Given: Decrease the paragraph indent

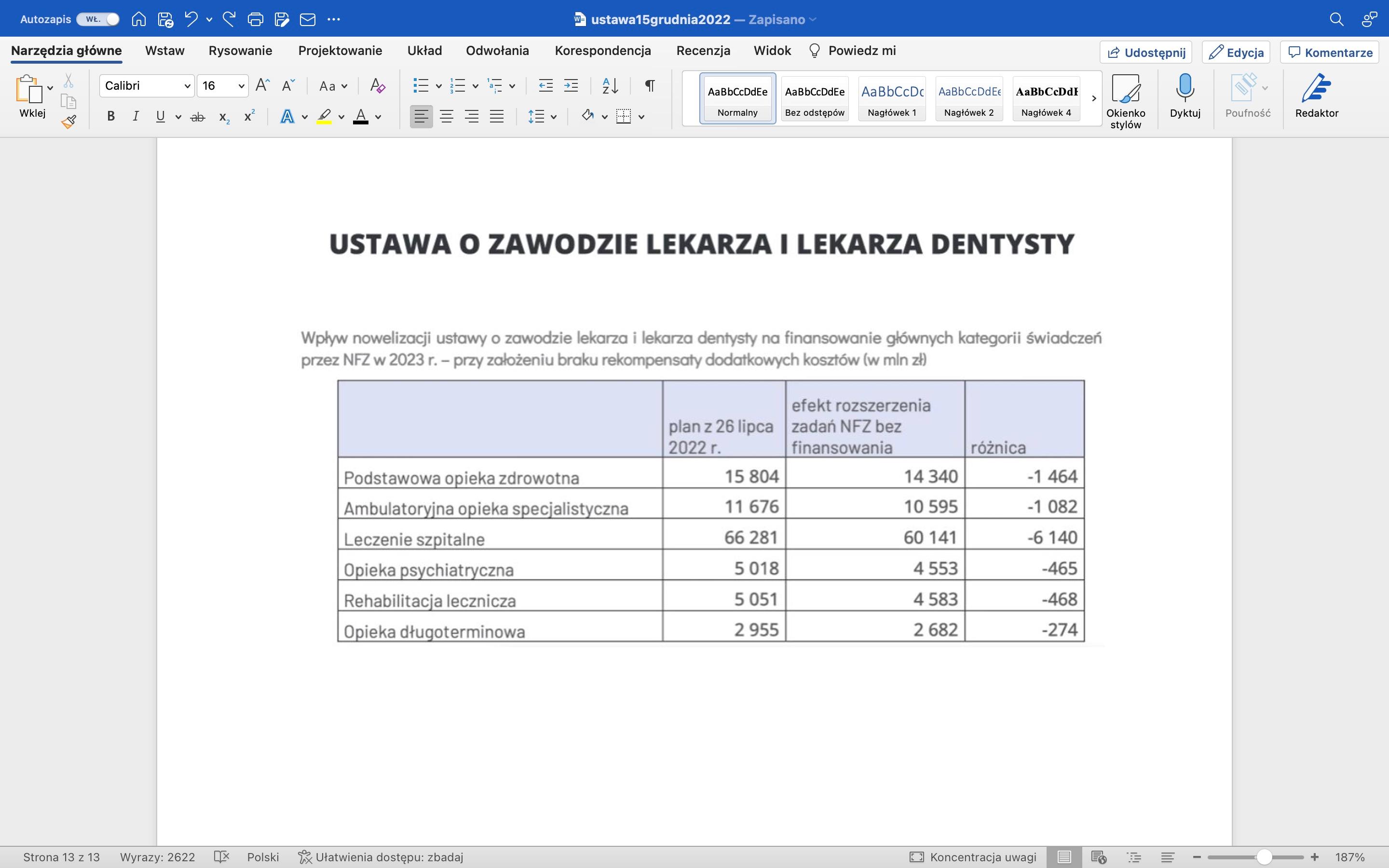Looking at the screenshot, I should [545, 85].
